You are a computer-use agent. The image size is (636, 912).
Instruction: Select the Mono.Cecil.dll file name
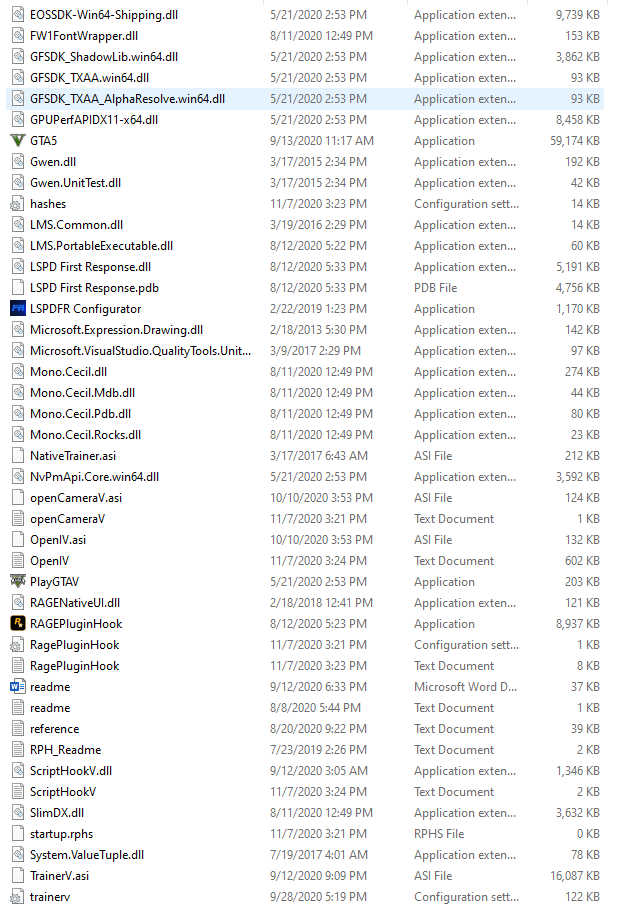pyautogui.click(x=69, y=372)
